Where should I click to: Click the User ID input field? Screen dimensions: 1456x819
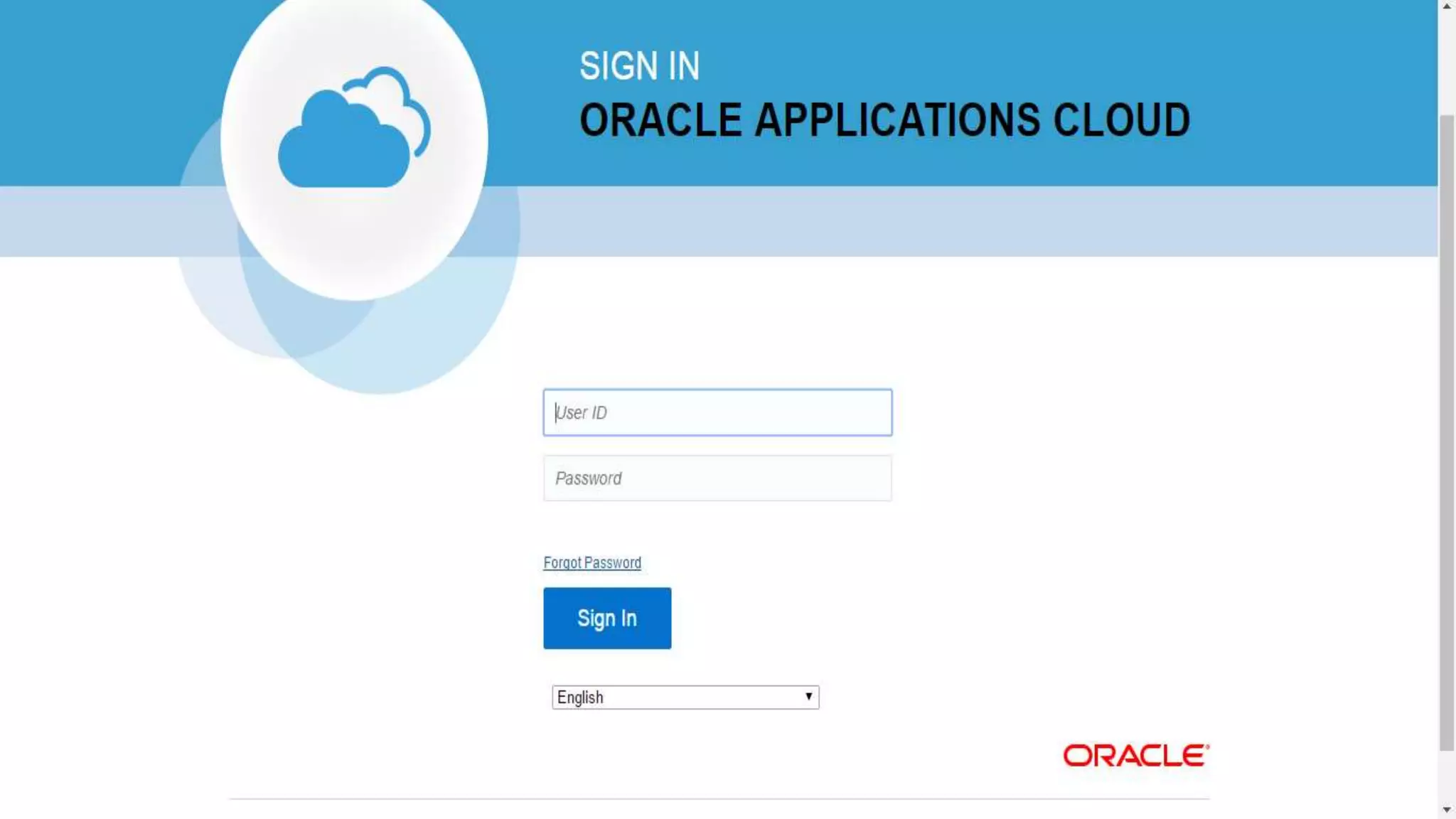[717, 412]
